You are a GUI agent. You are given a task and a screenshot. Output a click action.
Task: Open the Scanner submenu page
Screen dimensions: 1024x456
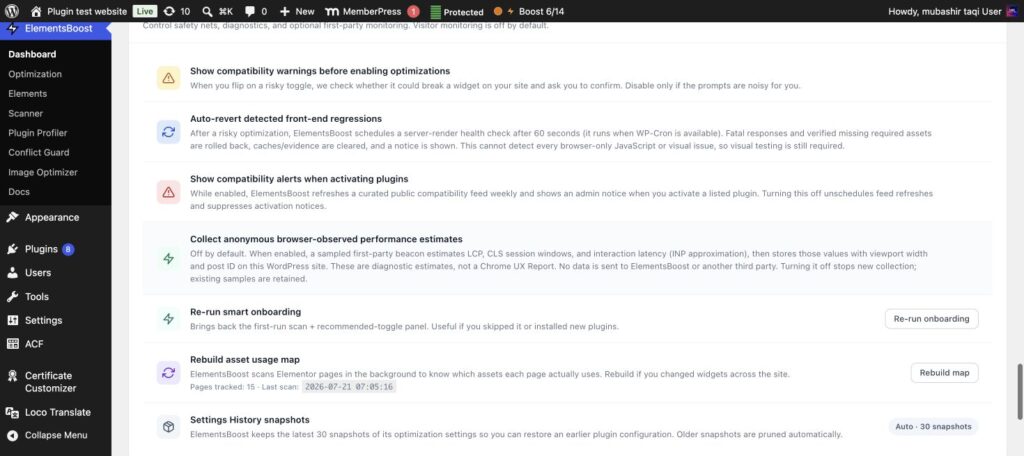[25, 113]
